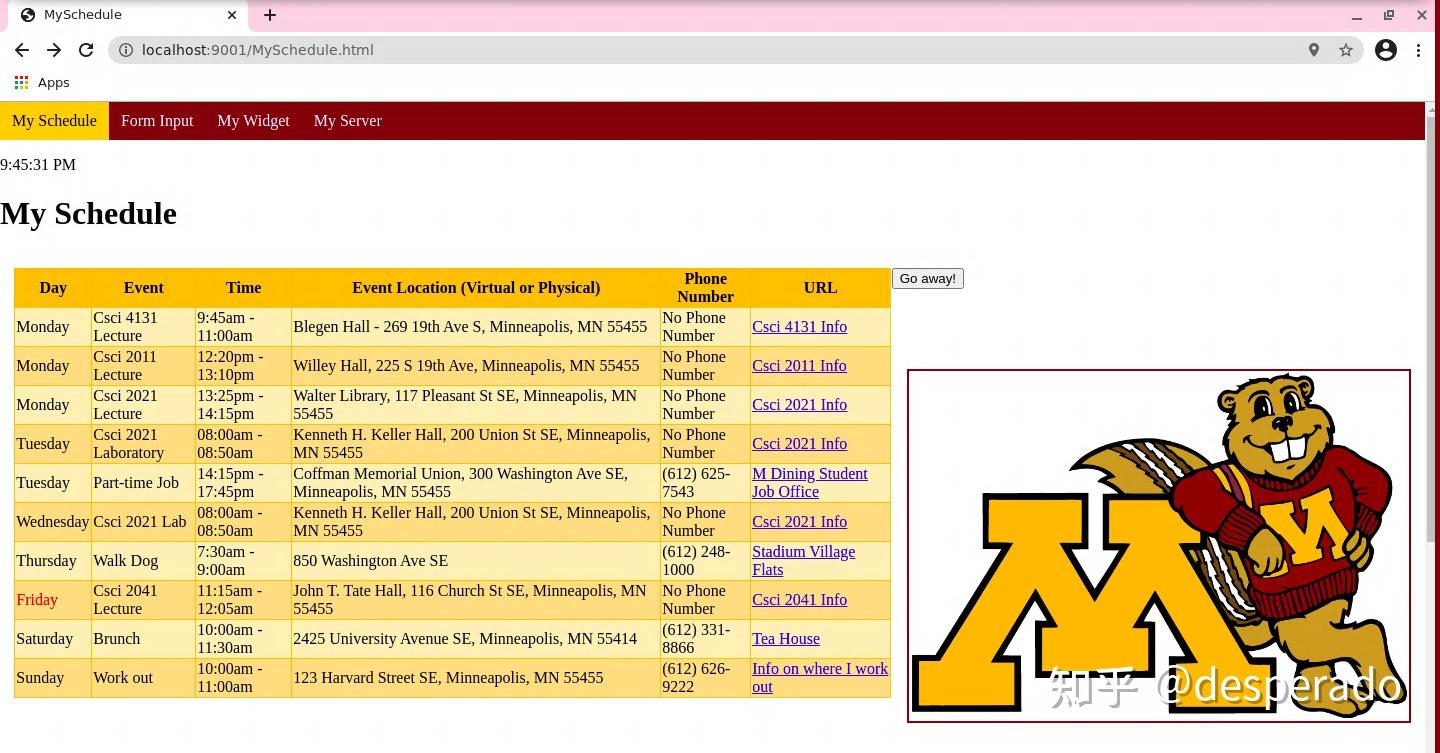The image size is (1440, 753).
Task: Open the Chrome three-dot menu
Action: click(x=1418, y=50)
